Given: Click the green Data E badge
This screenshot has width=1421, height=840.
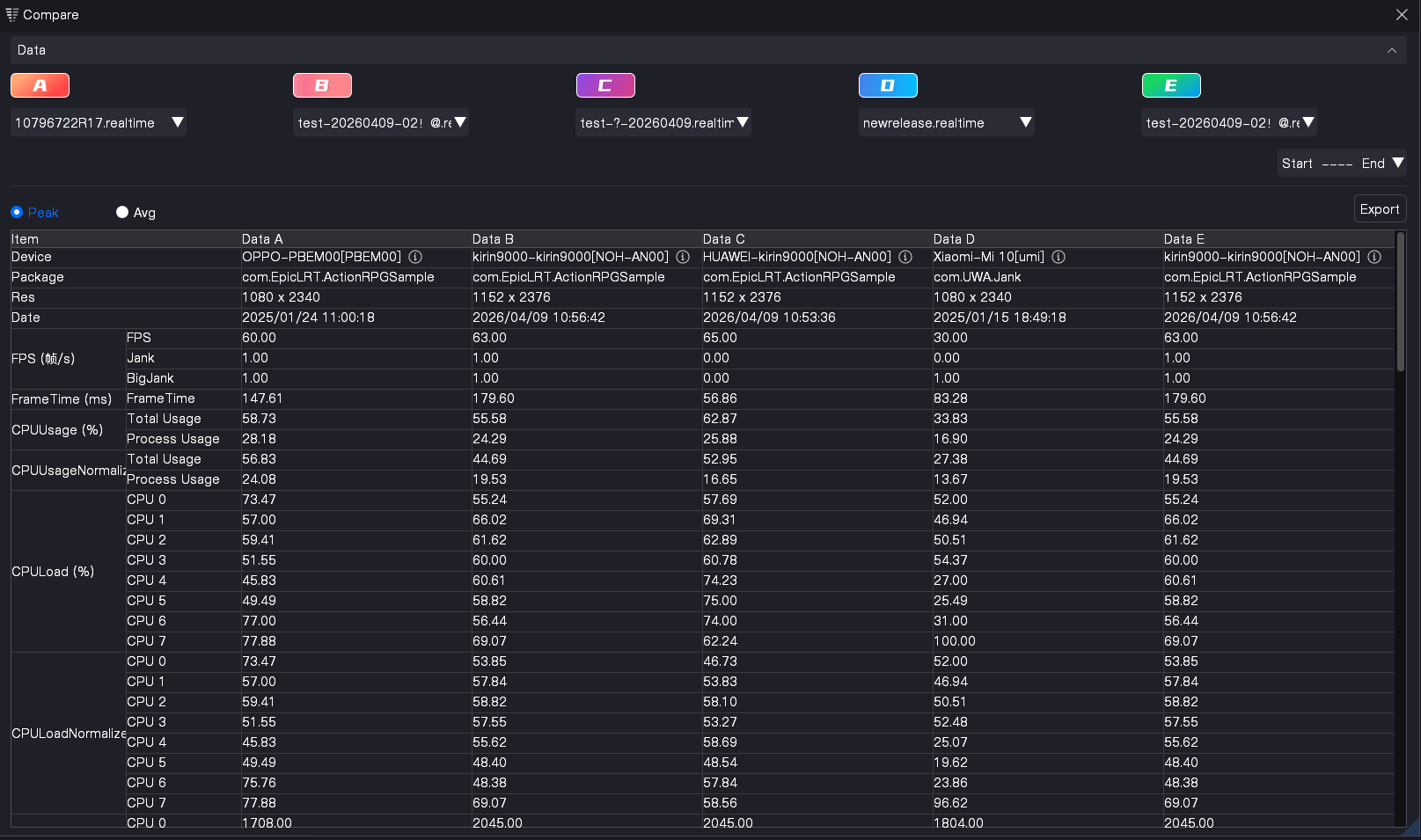Looking at the screenshot, I should pos(1171,85).
